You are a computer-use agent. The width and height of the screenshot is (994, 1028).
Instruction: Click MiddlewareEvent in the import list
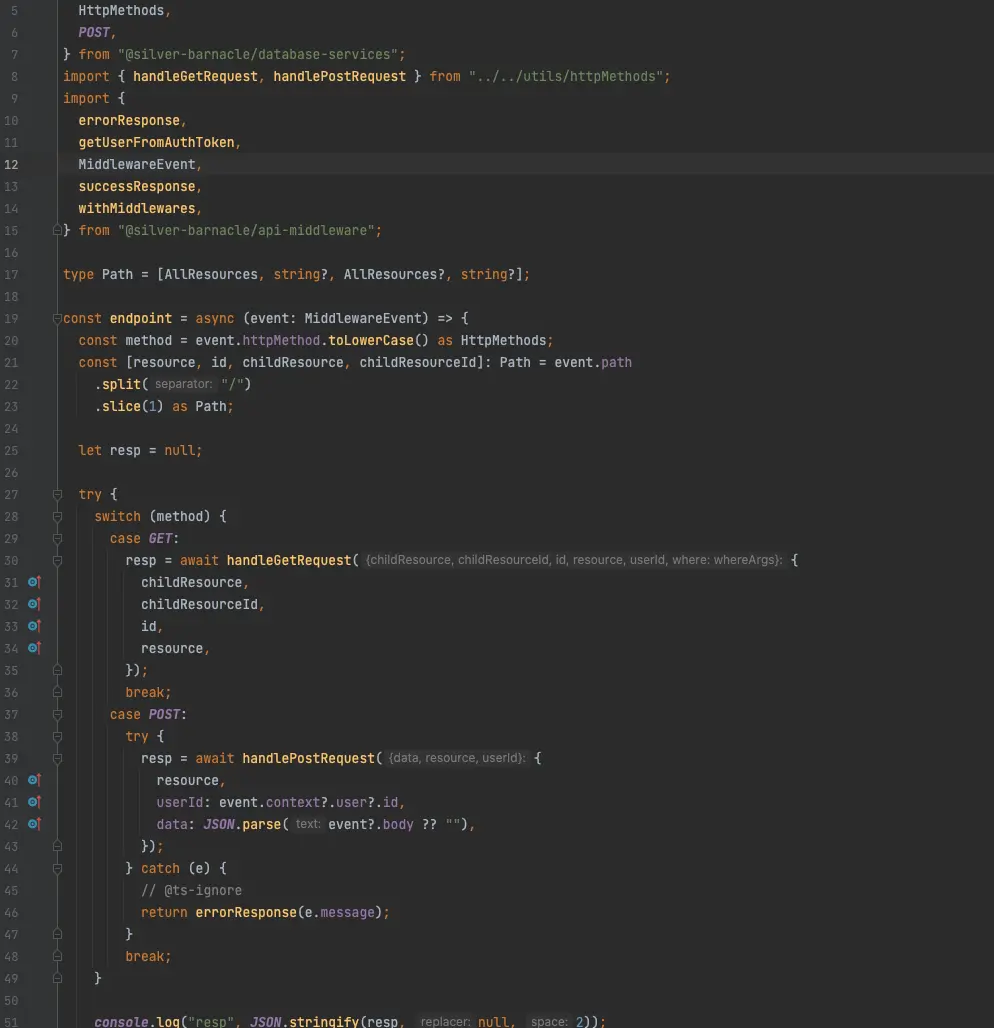point(137,165)
